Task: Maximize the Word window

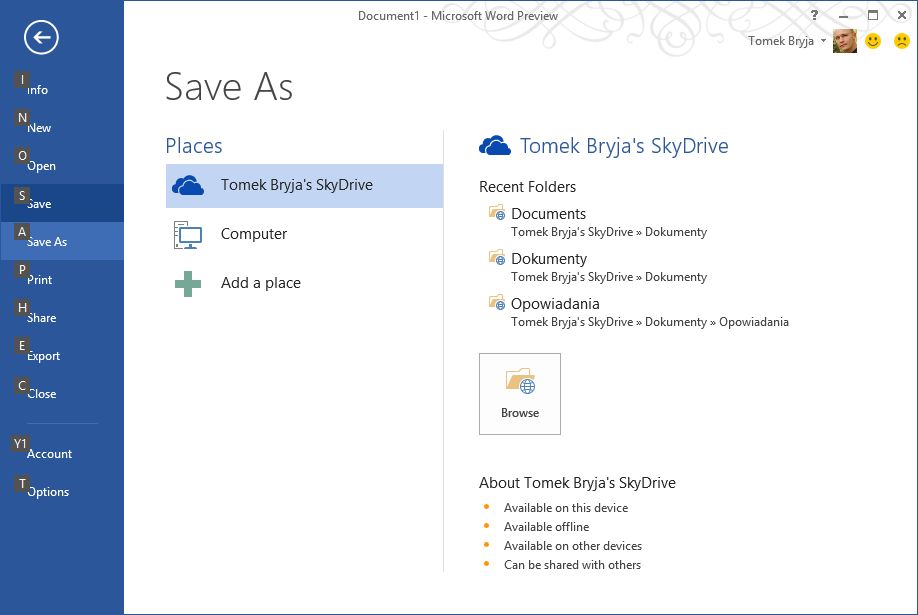Action: (873, 15)
